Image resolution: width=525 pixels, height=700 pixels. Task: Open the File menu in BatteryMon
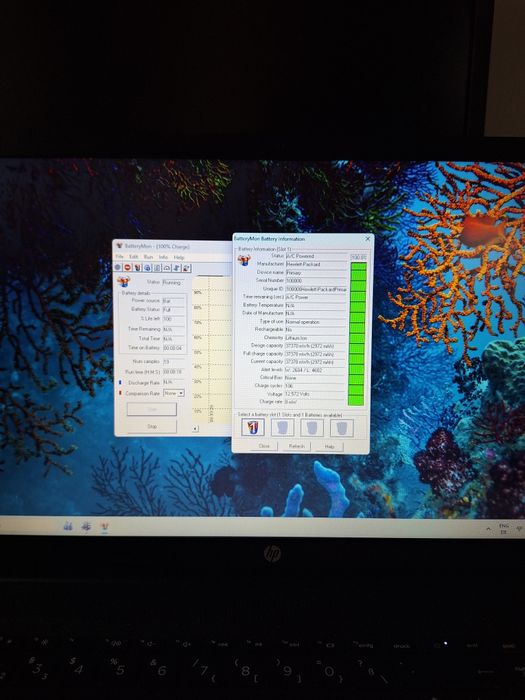[120, 257]
